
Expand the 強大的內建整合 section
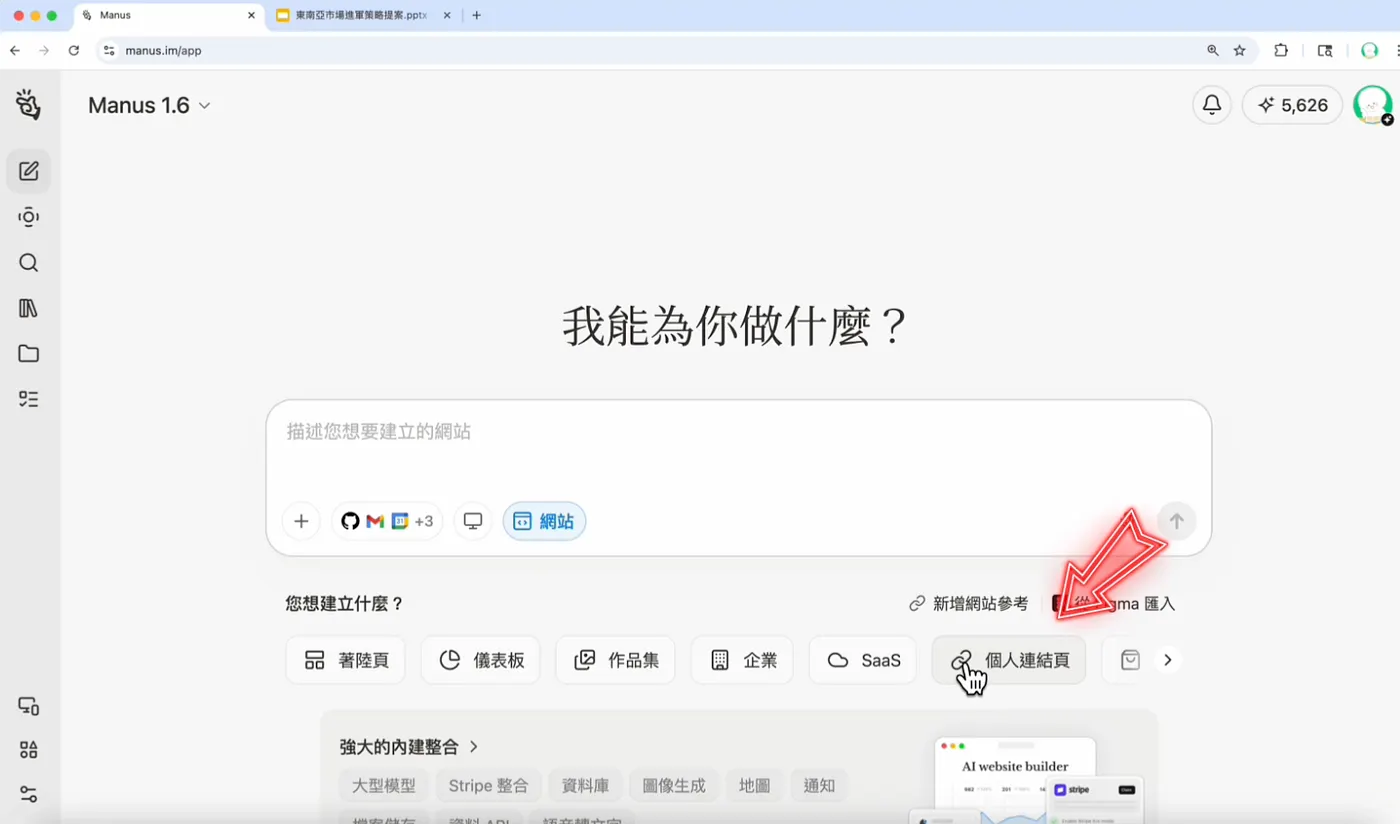(409, 747)
